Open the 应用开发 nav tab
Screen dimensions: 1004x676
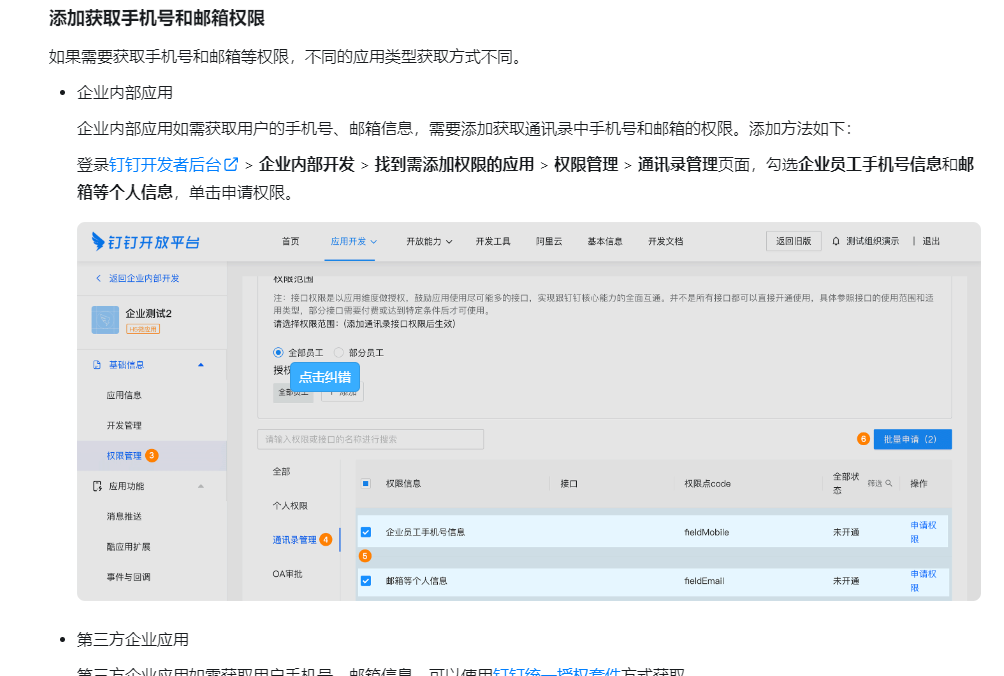tap(348, 241)
